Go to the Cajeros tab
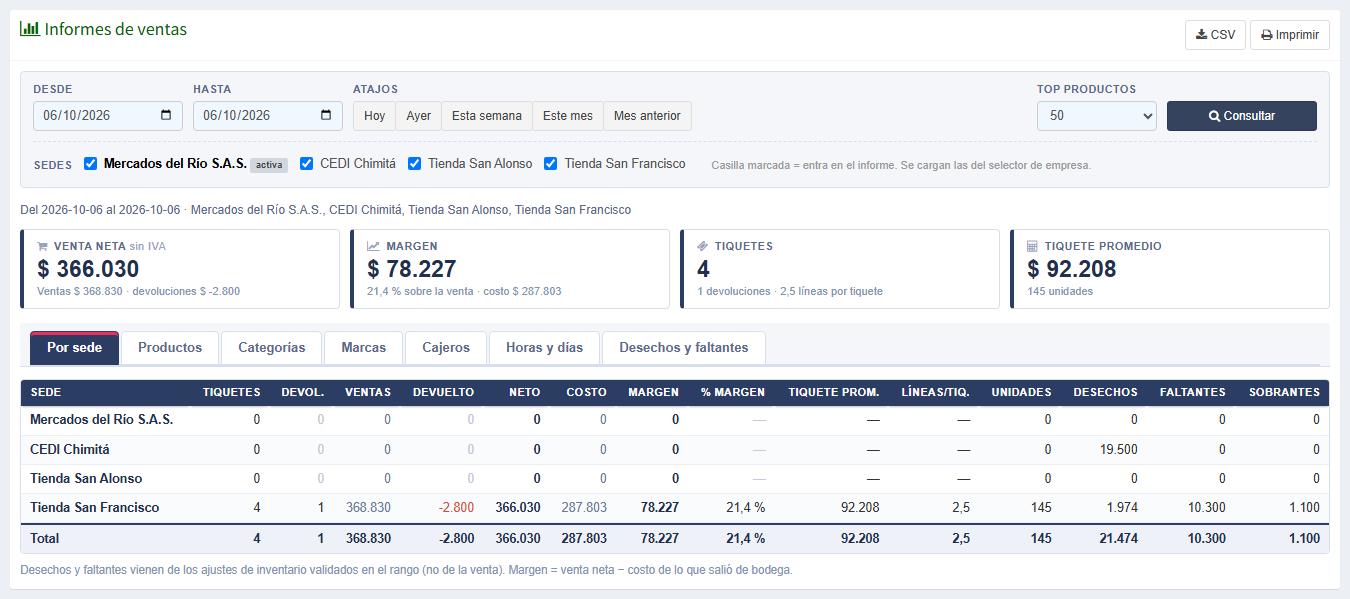The height and width of the screenshot is (599, 1350). coord(446,348)
